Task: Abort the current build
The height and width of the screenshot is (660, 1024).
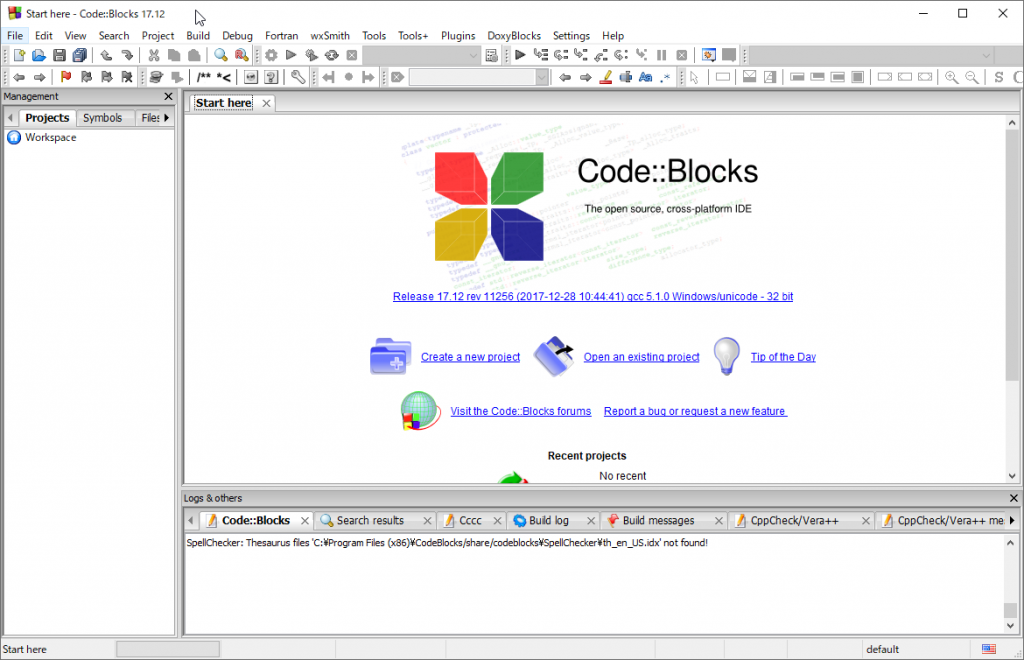Action: [350, 56]
